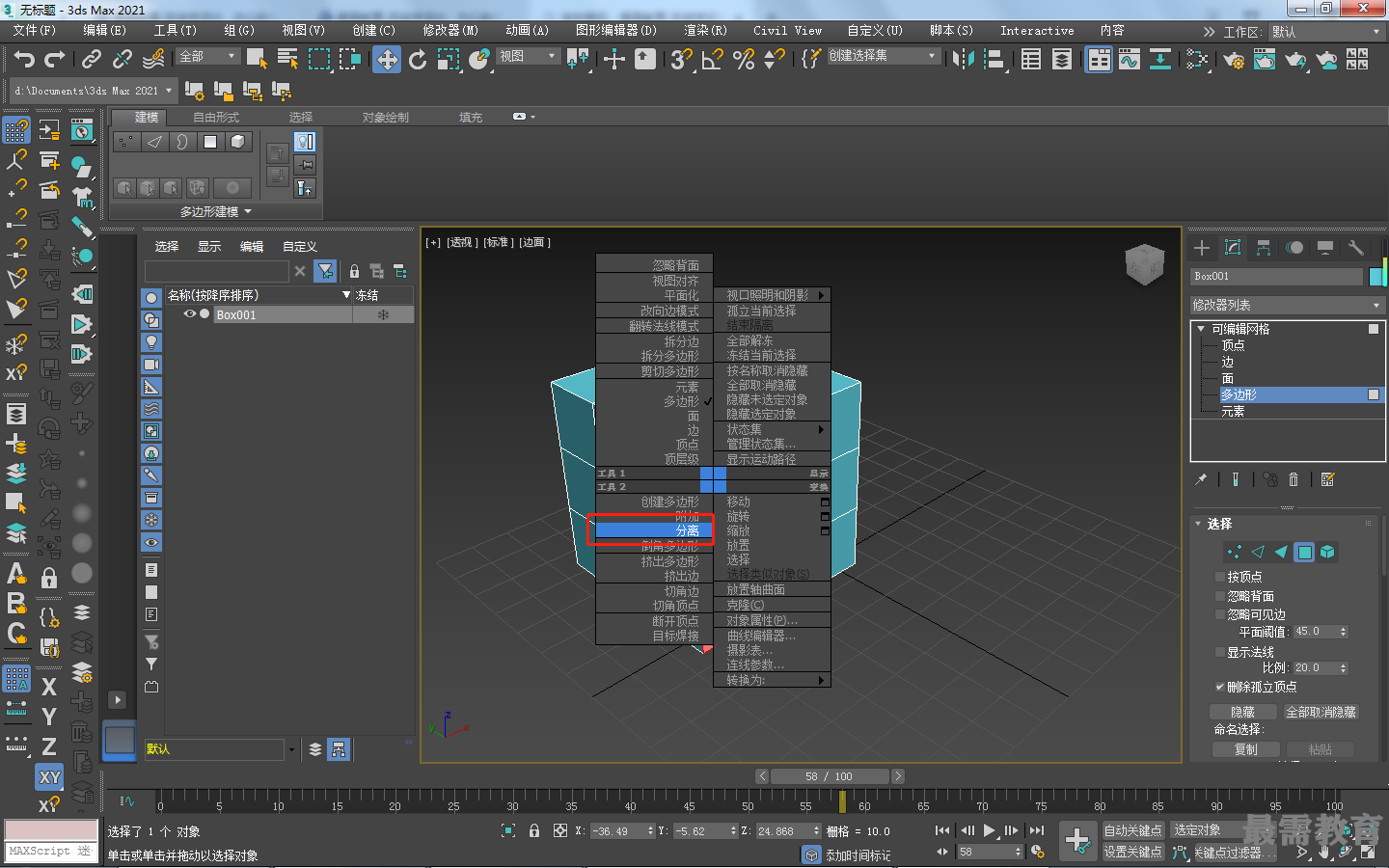The height and width of the screenshot is (868, 1389).
Task: Open the Utilities wrench panel tab
Action: (x=1355, y=248)
